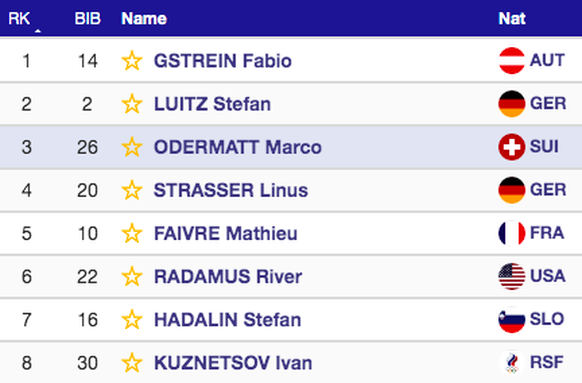Click the RK sort arrow indicator
582x383 pixels.
37,31
